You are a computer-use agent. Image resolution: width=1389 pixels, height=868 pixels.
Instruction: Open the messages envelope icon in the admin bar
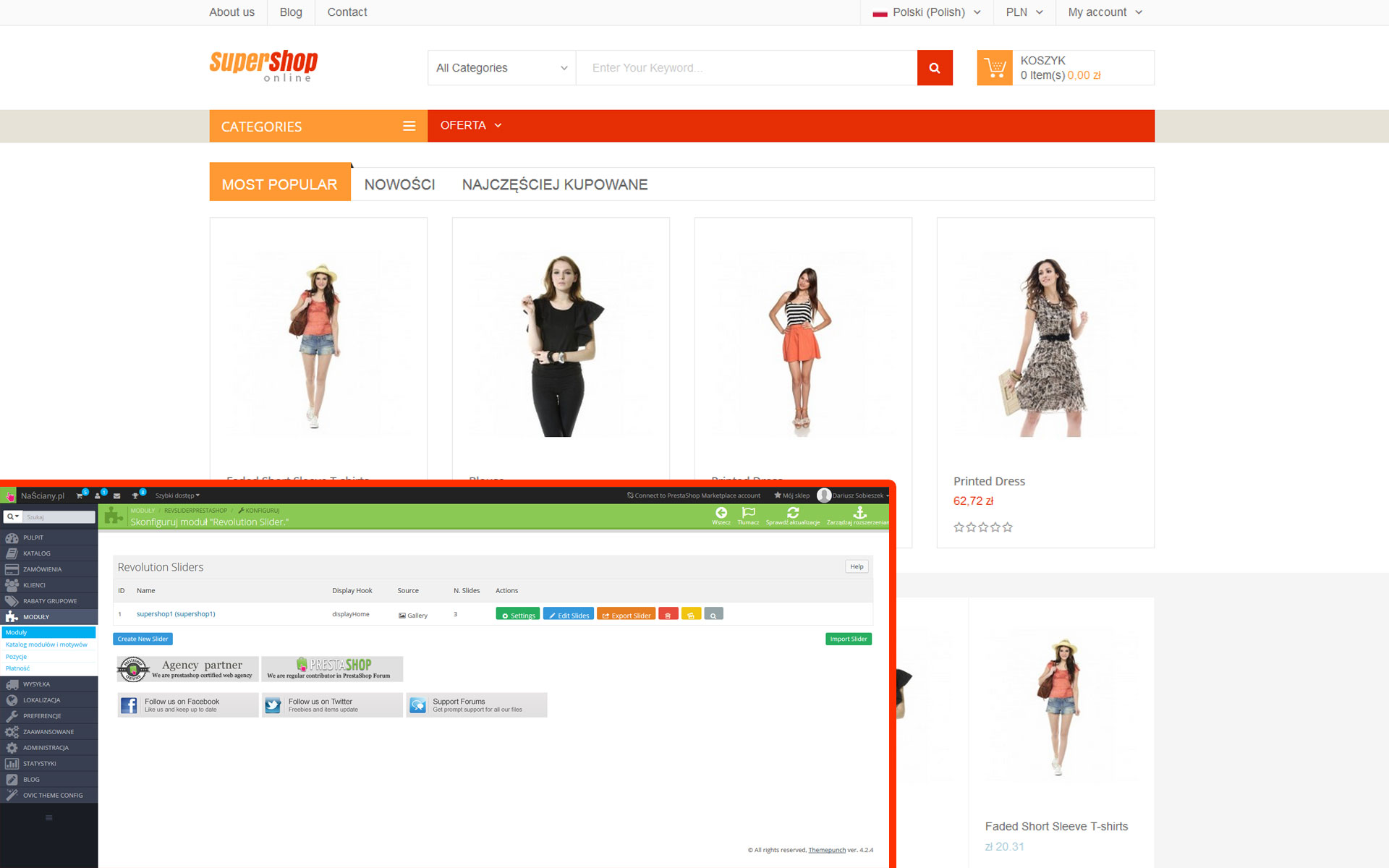coord(116,495)
